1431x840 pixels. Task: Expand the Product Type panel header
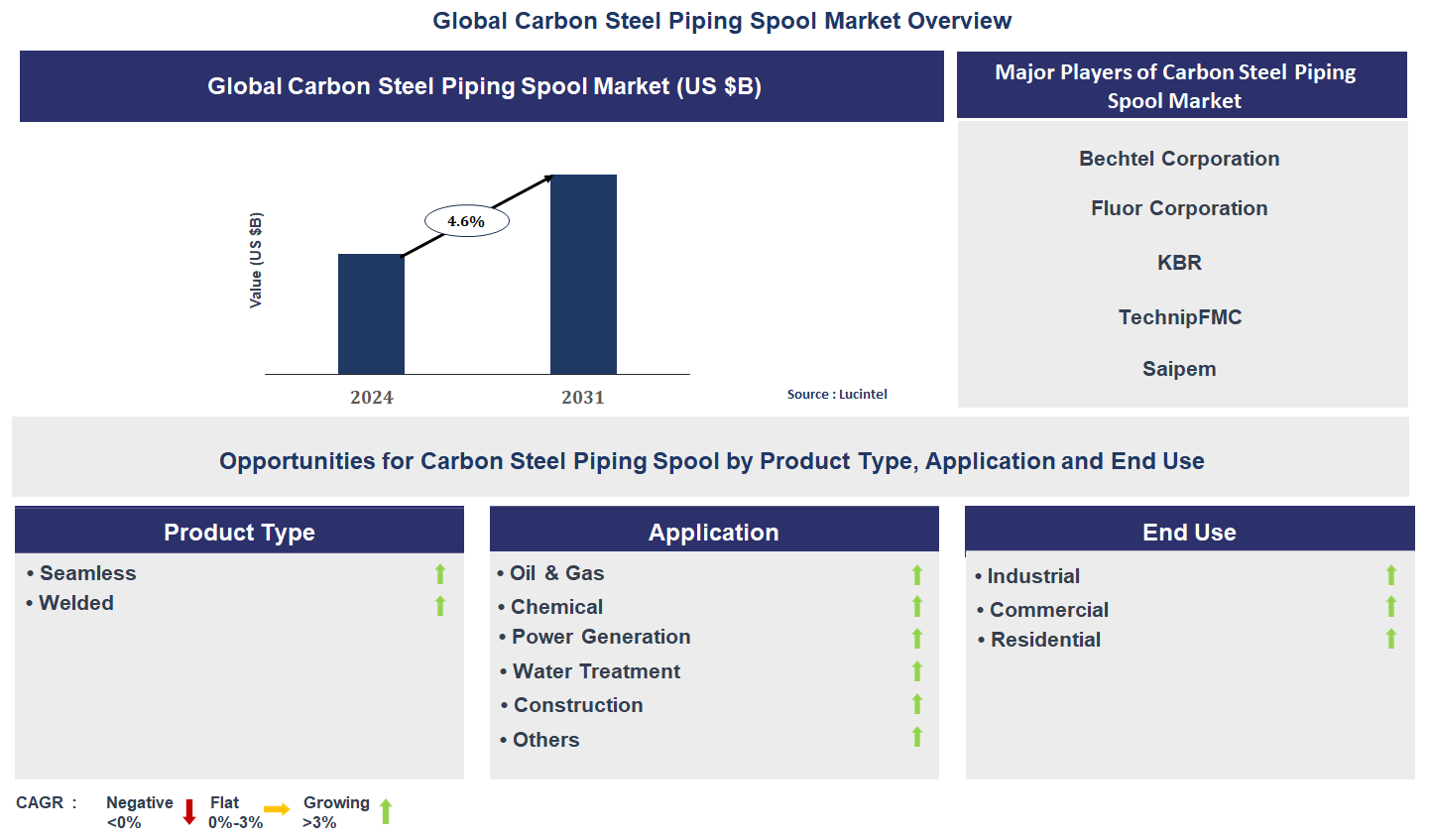(238, 532)
